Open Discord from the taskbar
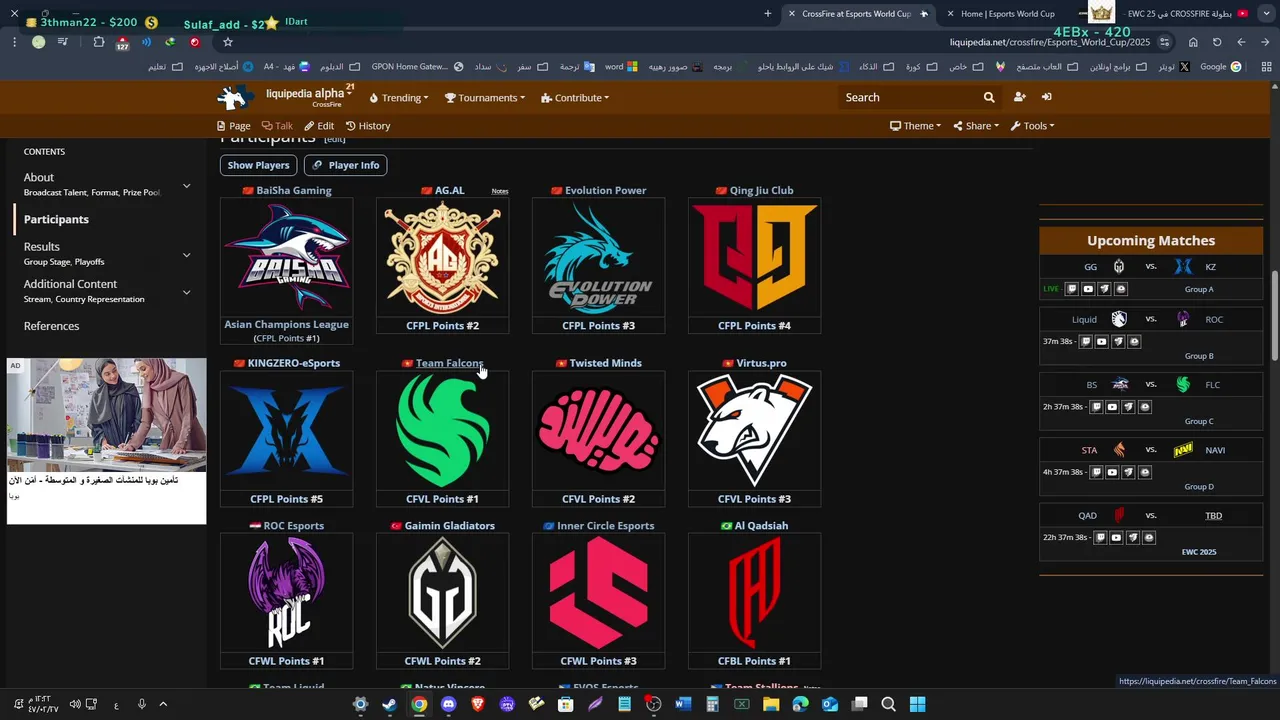The image size is (1280, 720). click(x=448, y=704)
